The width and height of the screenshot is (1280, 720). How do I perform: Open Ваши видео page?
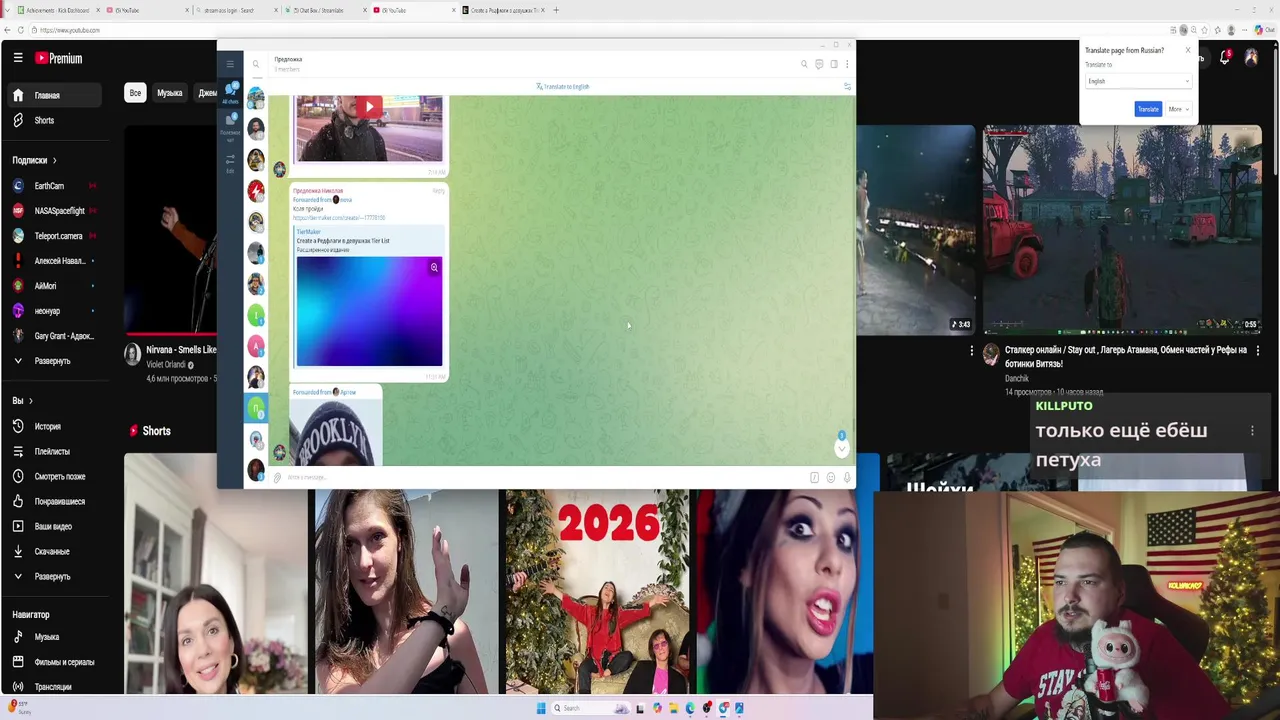(51, 526)
